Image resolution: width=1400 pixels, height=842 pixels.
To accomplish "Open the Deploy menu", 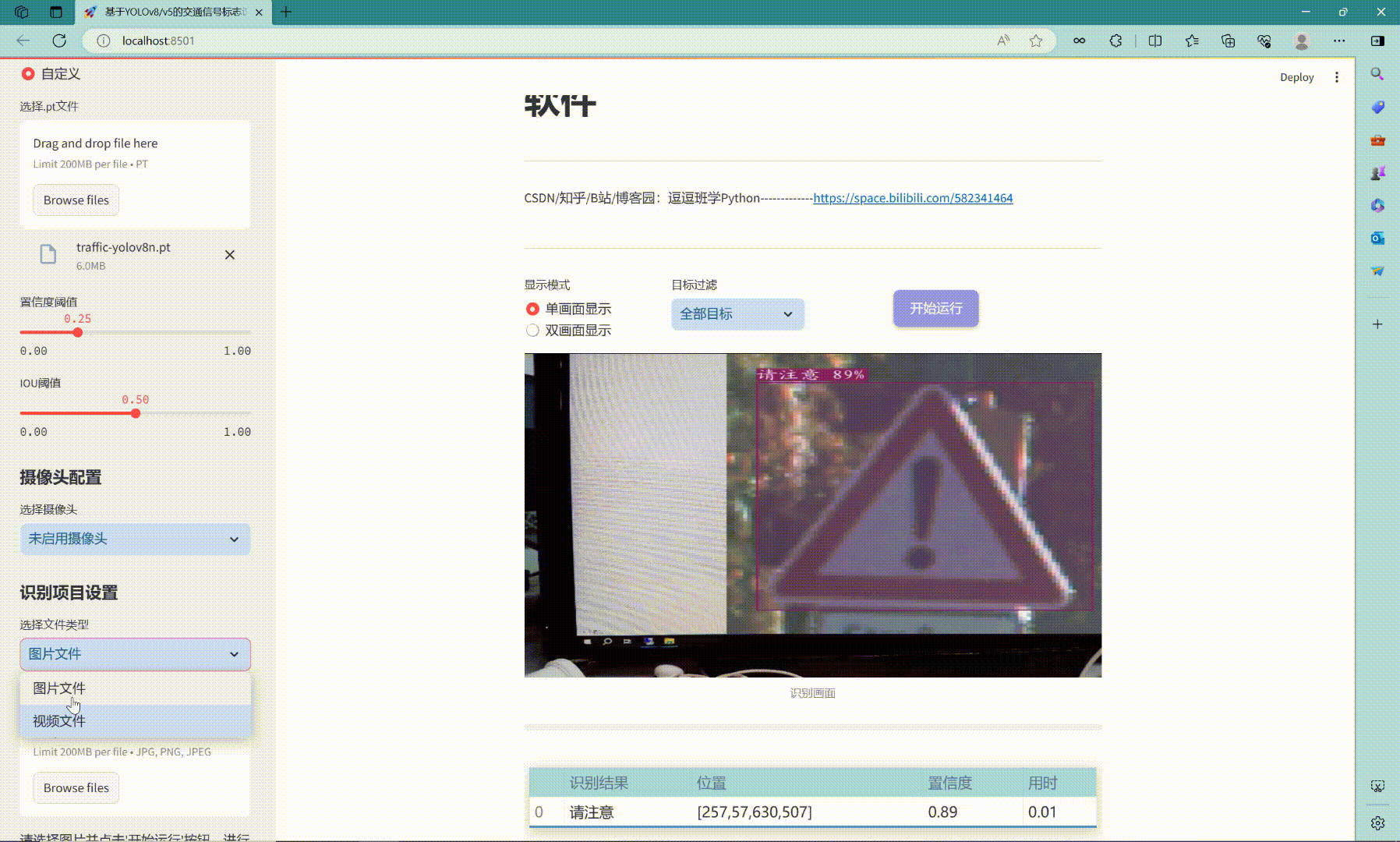I will 1296,76.
